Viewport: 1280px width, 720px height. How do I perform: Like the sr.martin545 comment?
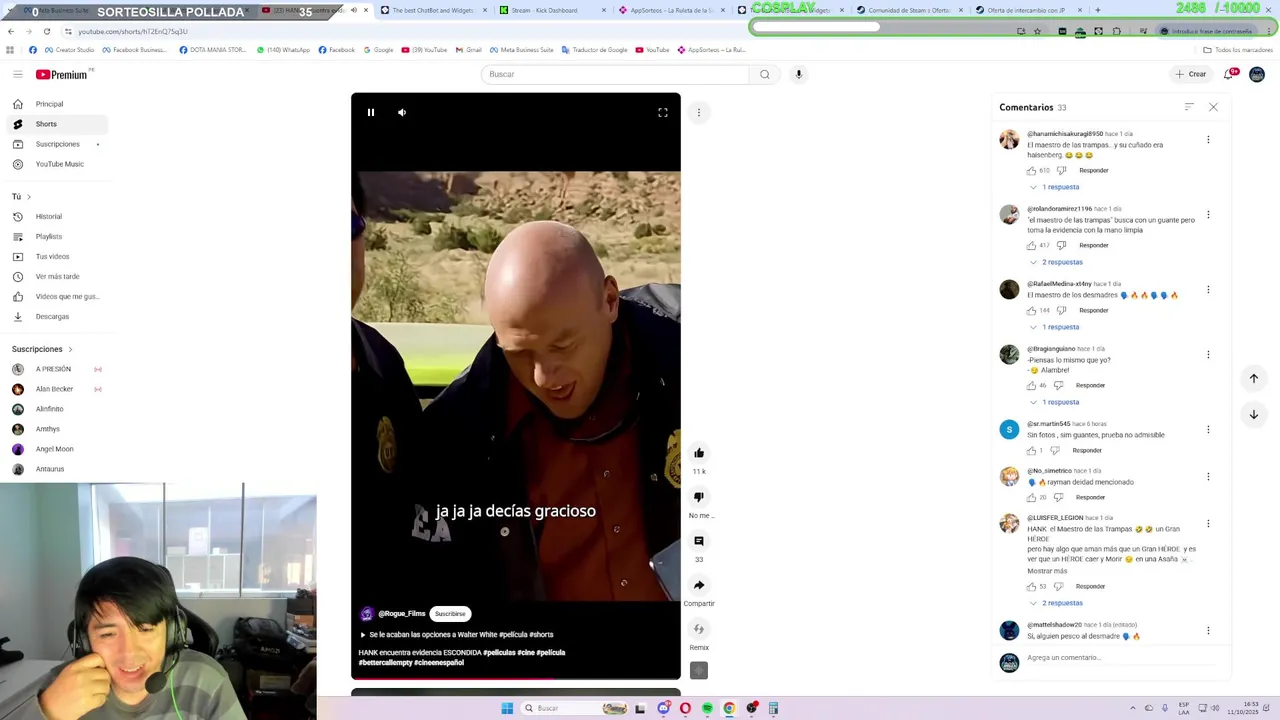pyautogui.click(x=1031, y=450)
